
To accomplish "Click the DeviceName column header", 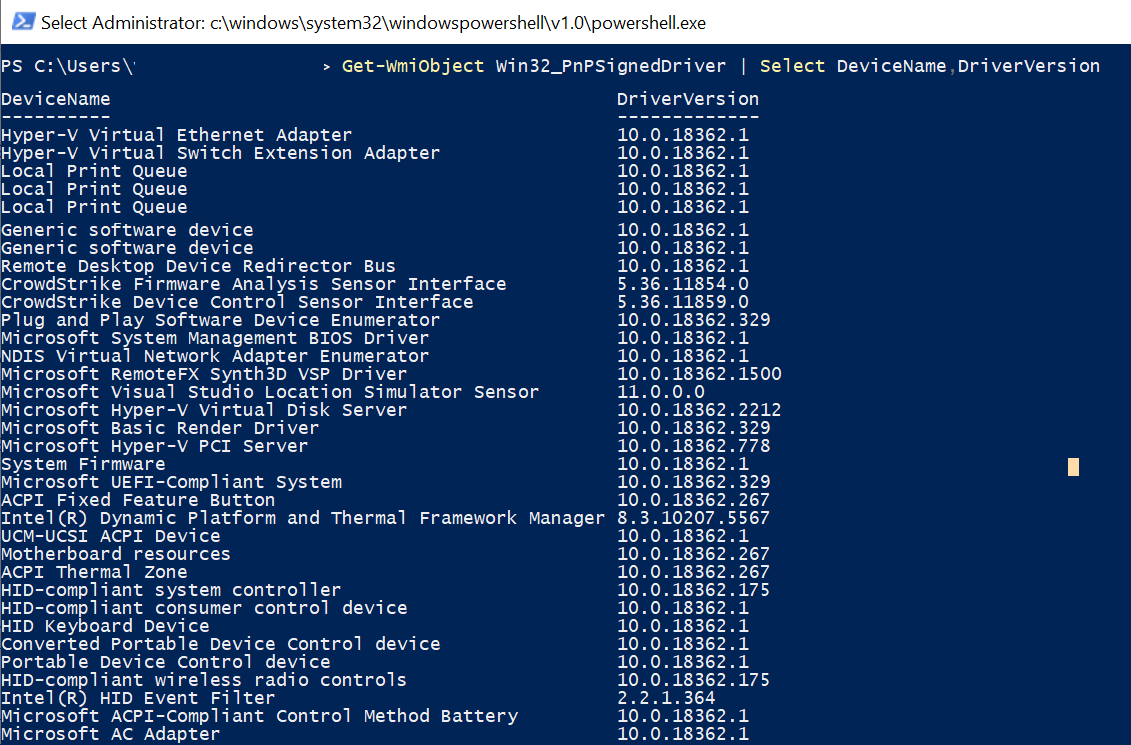I will 55,99.
